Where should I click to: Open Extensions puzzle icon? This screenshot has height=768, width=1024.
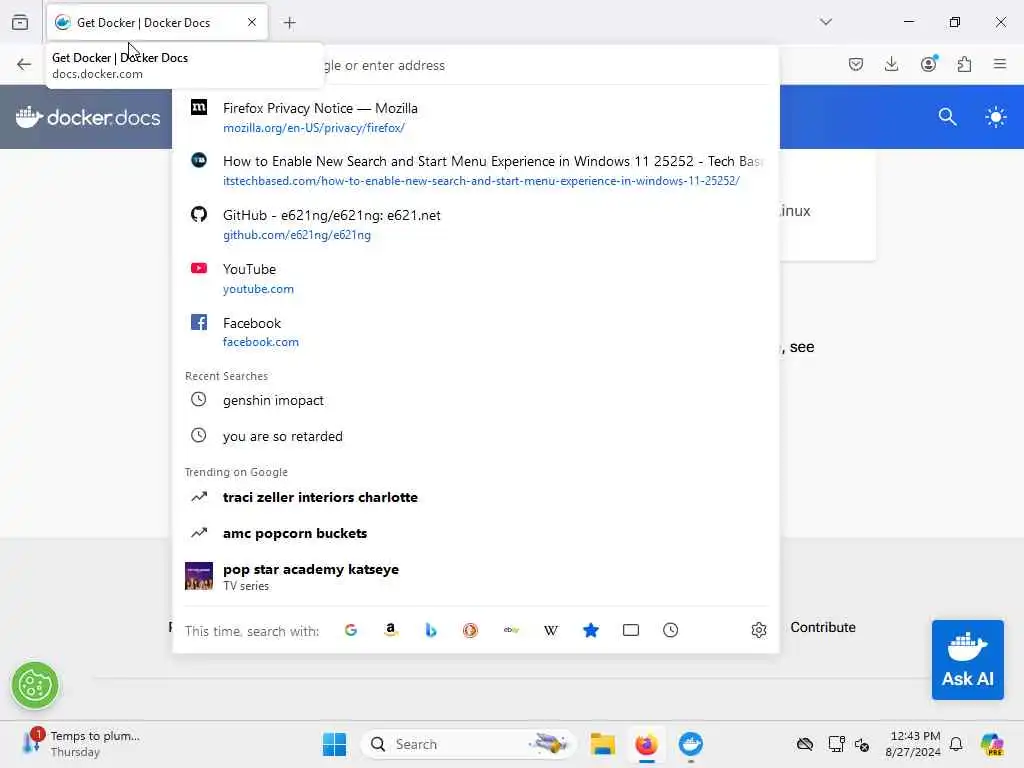point(964,64)
